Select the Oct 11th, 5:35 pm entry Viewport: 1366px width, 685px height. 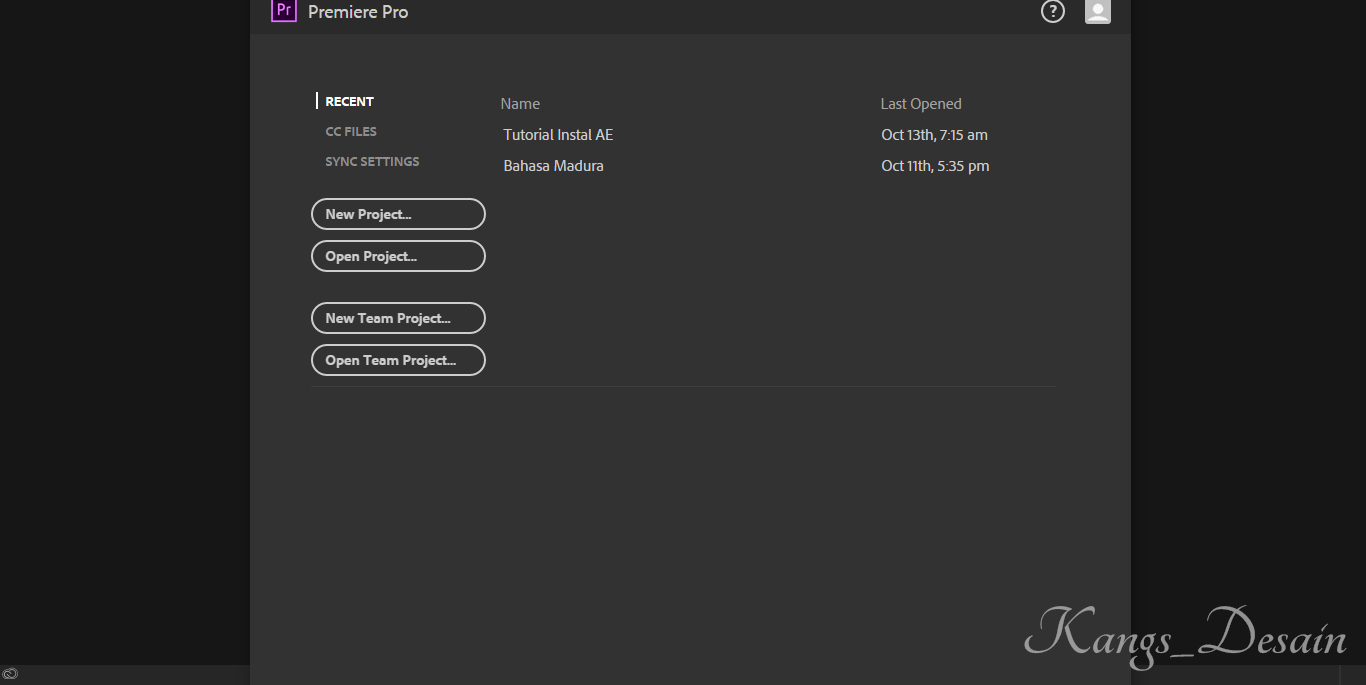point(935,166)
